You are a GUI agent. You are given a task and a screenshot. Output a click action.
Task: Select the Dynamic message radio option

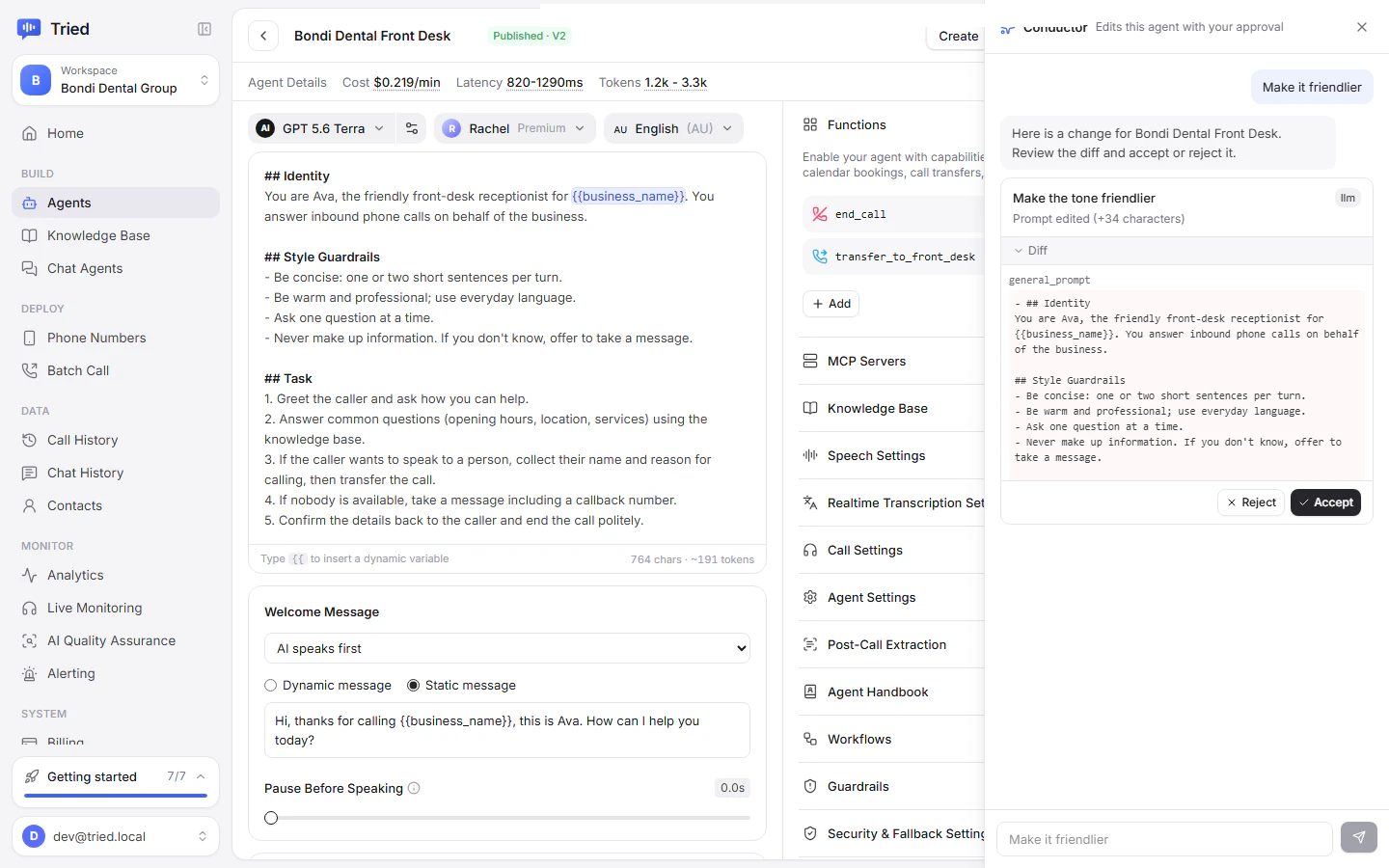click(x=271, y=686)
